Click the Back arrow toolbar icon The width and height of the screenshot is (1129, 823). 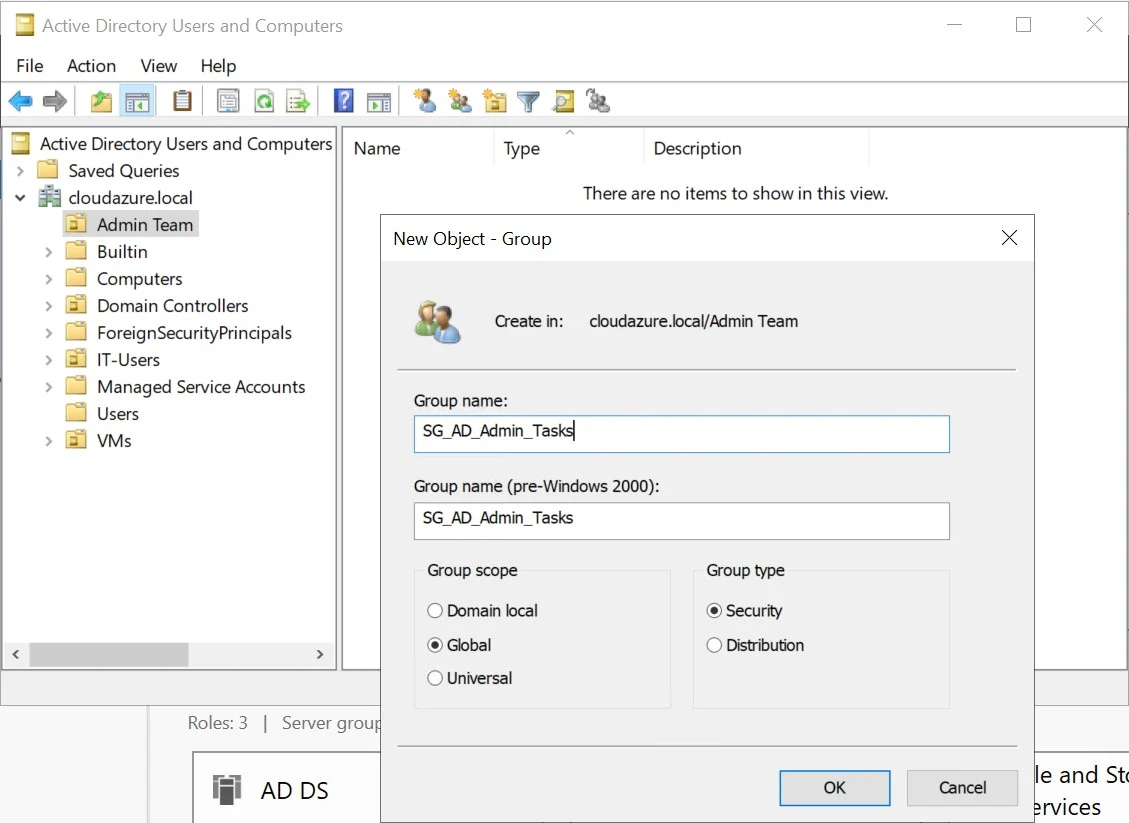pos(21,102)
